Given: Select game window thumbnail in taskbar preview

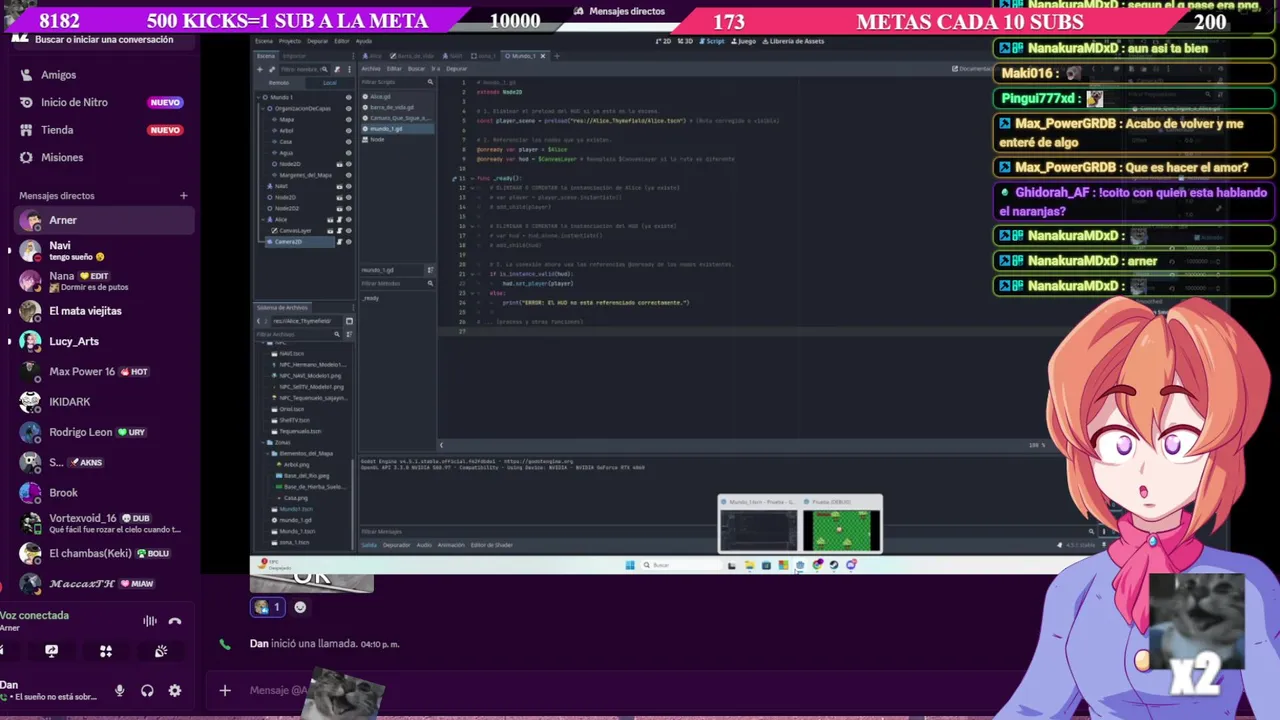Looking at the screenshot, I should coord(841,526).
